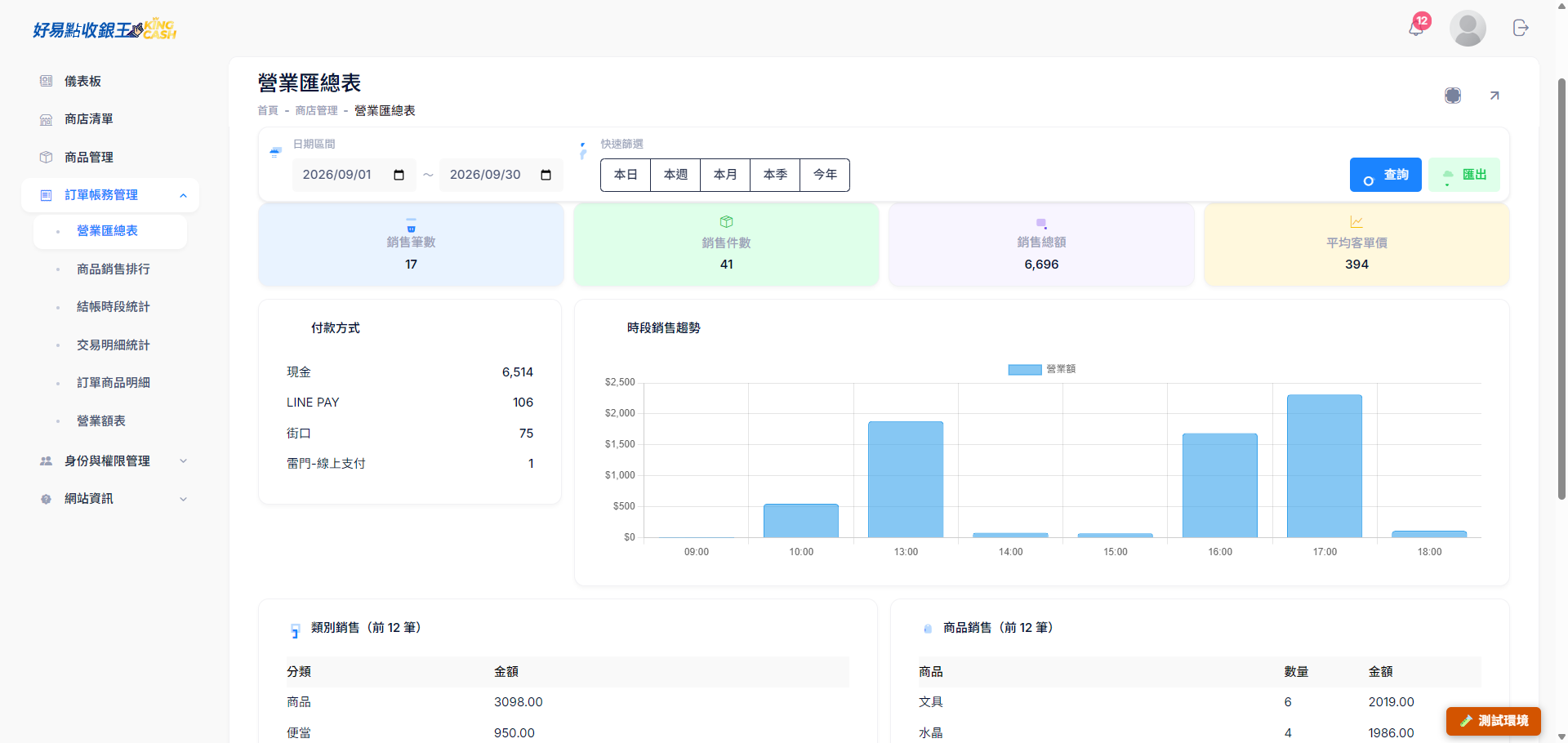The width and height of the screenshot is (1568, 743).
Task: Click the 文具 product row
Action: pos(1200,702)
